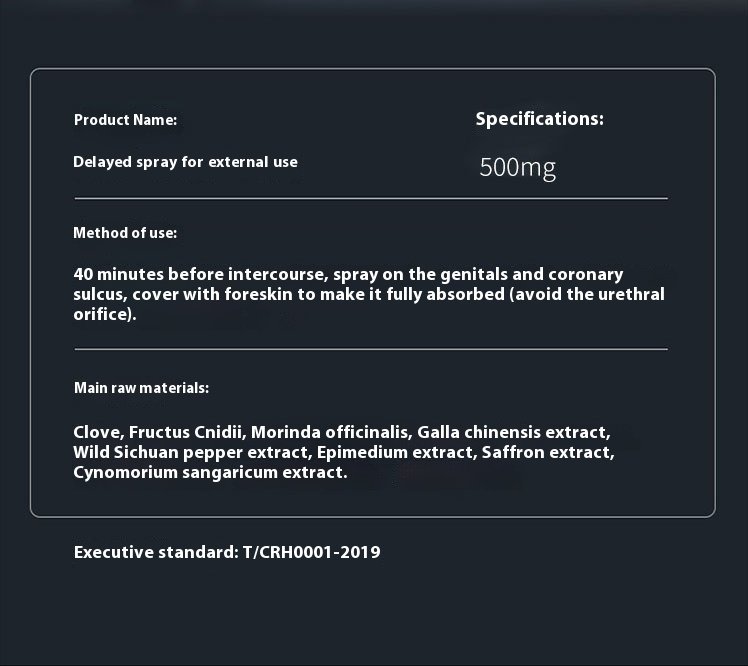Click the Fructus Cnidii ingredient
Screen dimensions: 748x666
(x=185, y=432)
